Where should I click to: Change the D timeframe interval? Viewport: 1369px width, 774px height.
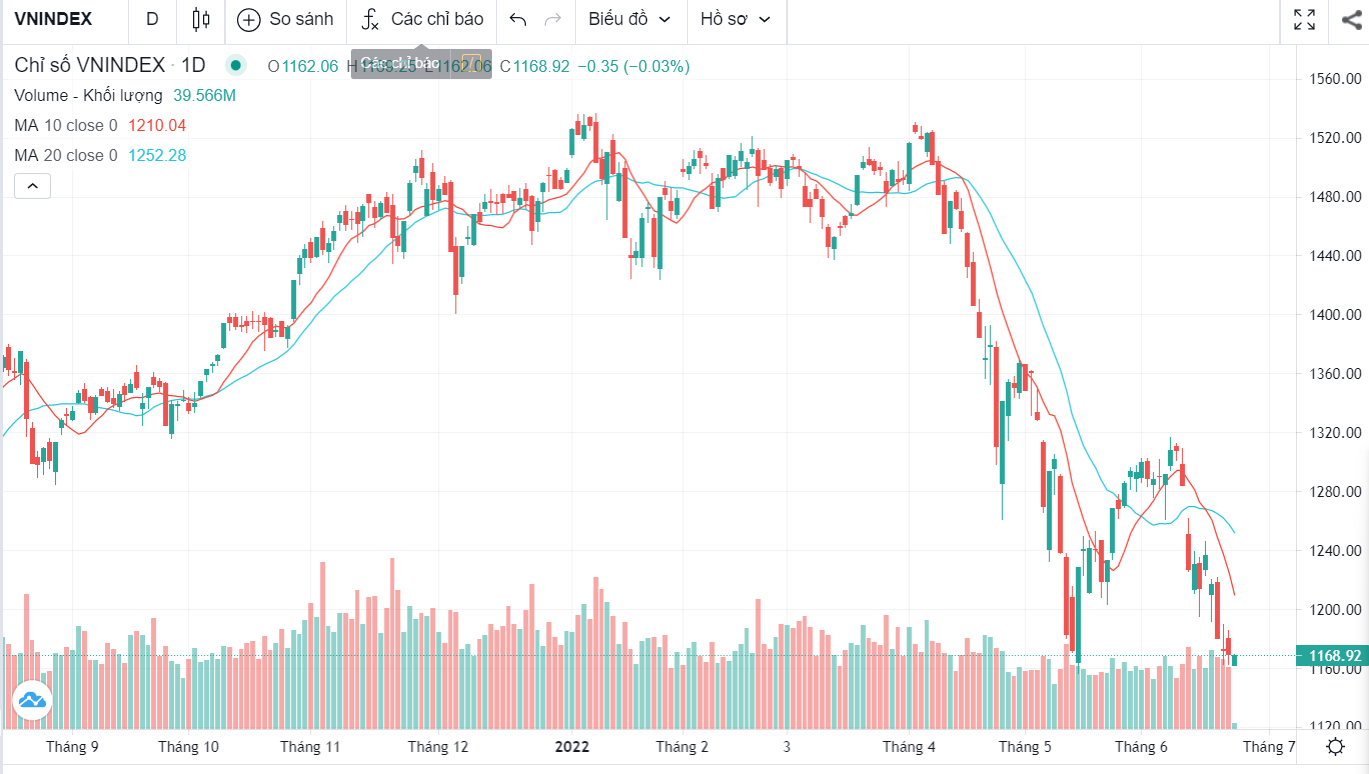(152, 19)
